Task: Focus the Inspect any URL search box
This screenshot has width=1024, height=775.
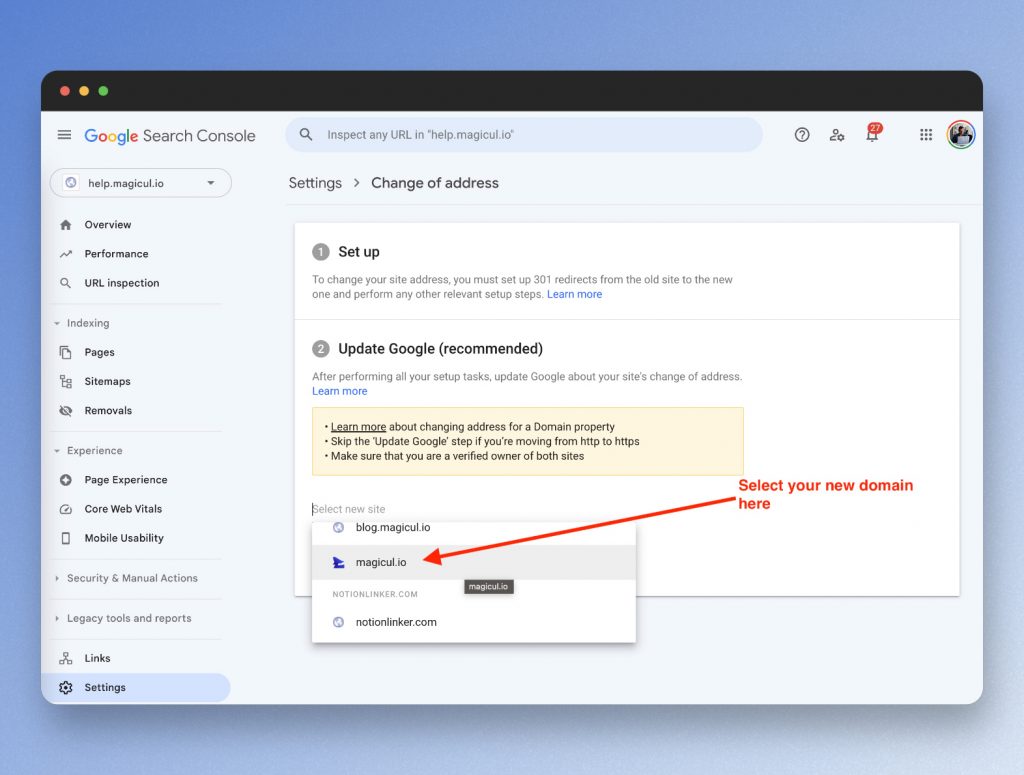Action: 524,134
